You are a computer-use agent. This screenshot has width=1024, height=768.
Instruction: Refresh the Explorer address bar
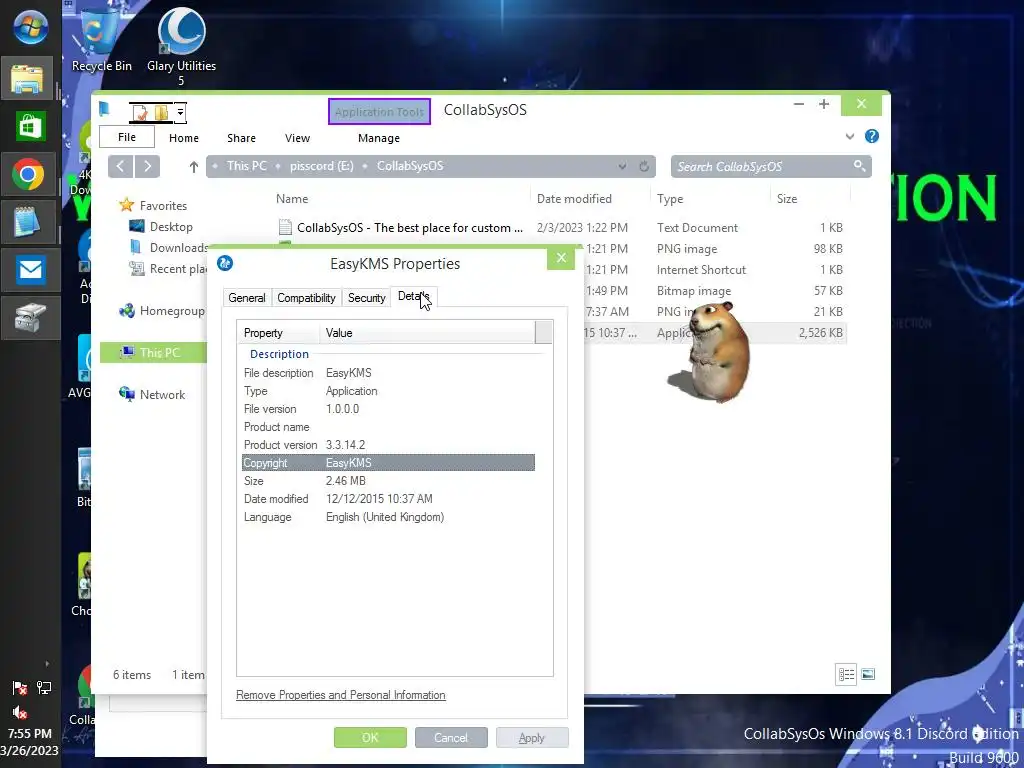[x=644, y=167]
